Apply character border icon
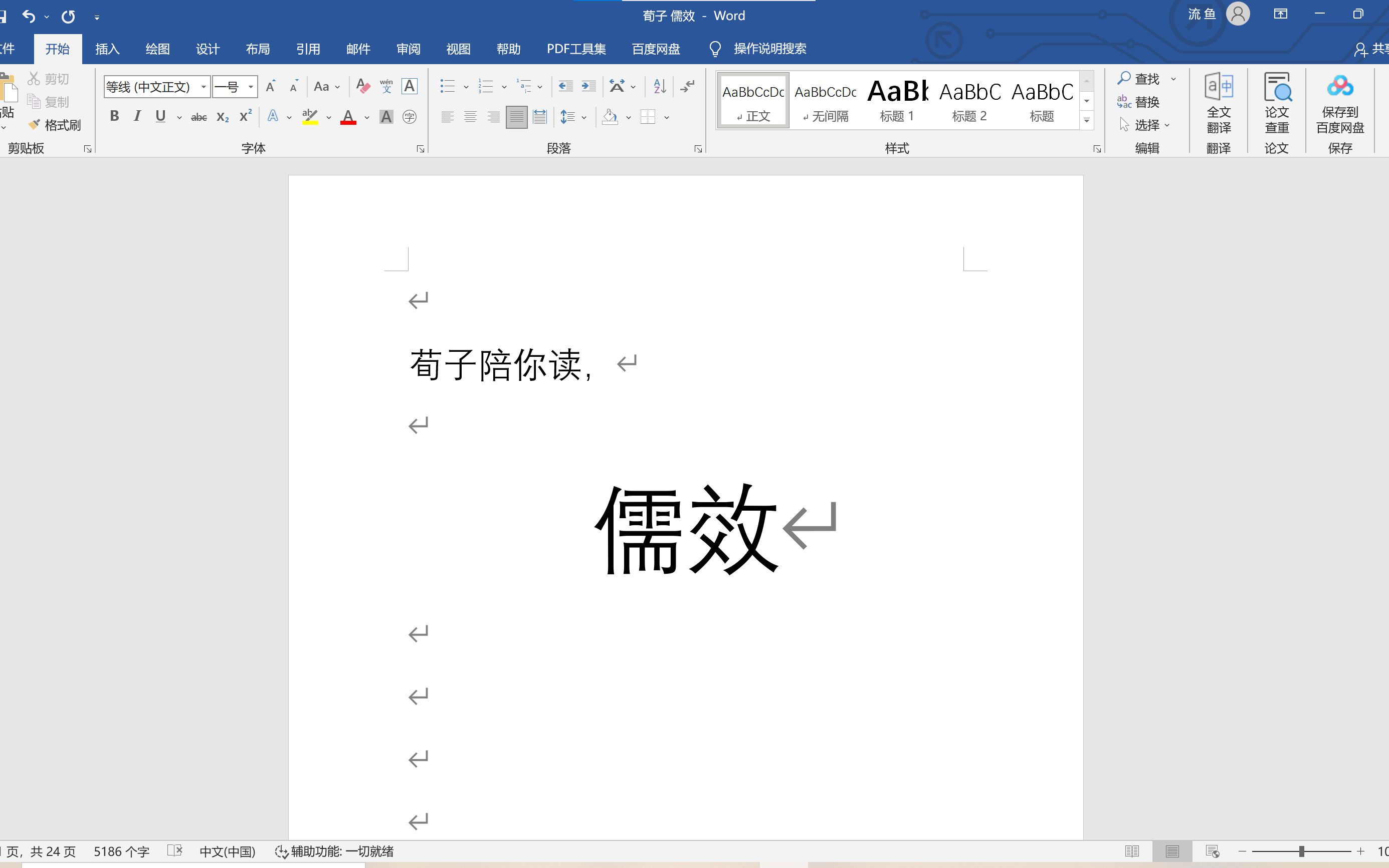Image resolution: width=1389 pixels, height=868 pixels. click(410, 86)
